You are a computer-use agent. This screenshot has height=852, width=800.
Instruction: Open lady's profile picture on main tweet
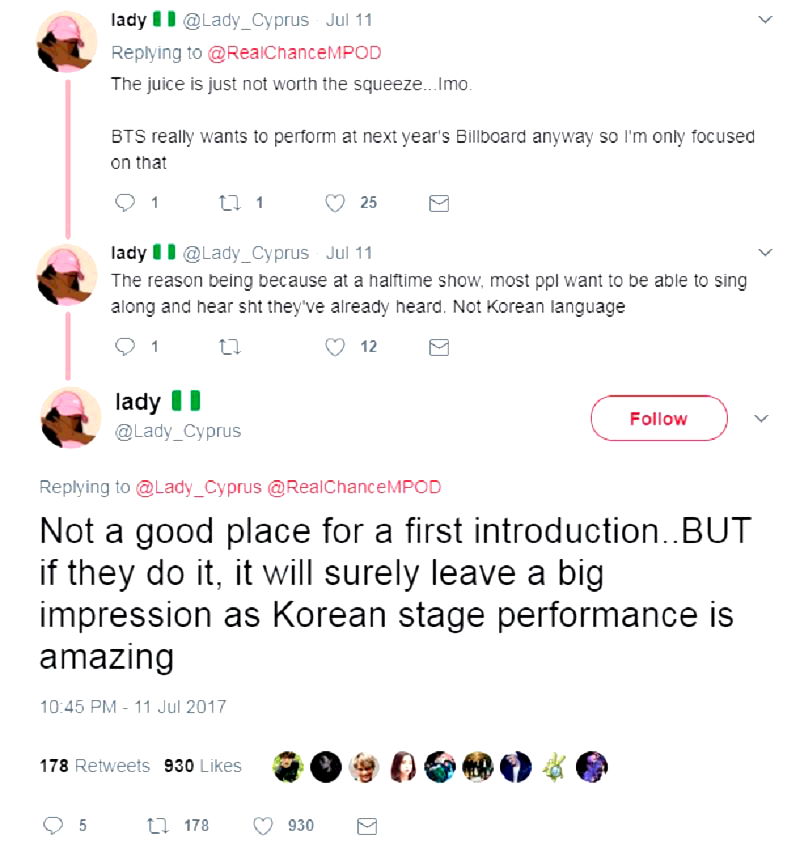(68, 417)
